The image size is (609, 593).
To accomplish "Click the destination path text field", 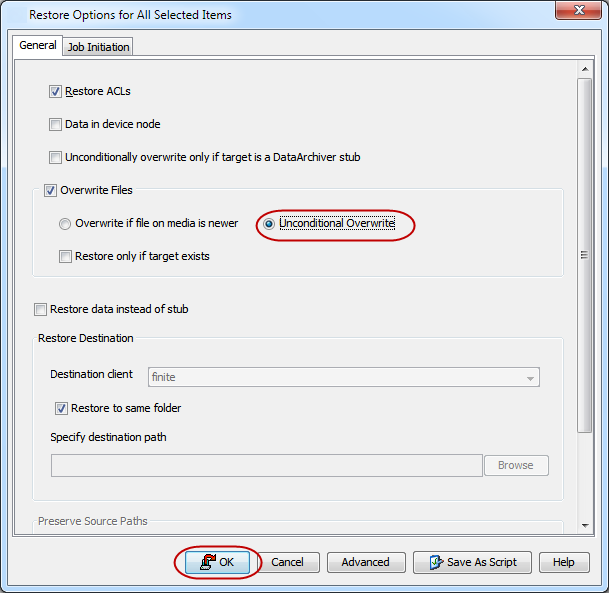I will (x=267, y=466).
